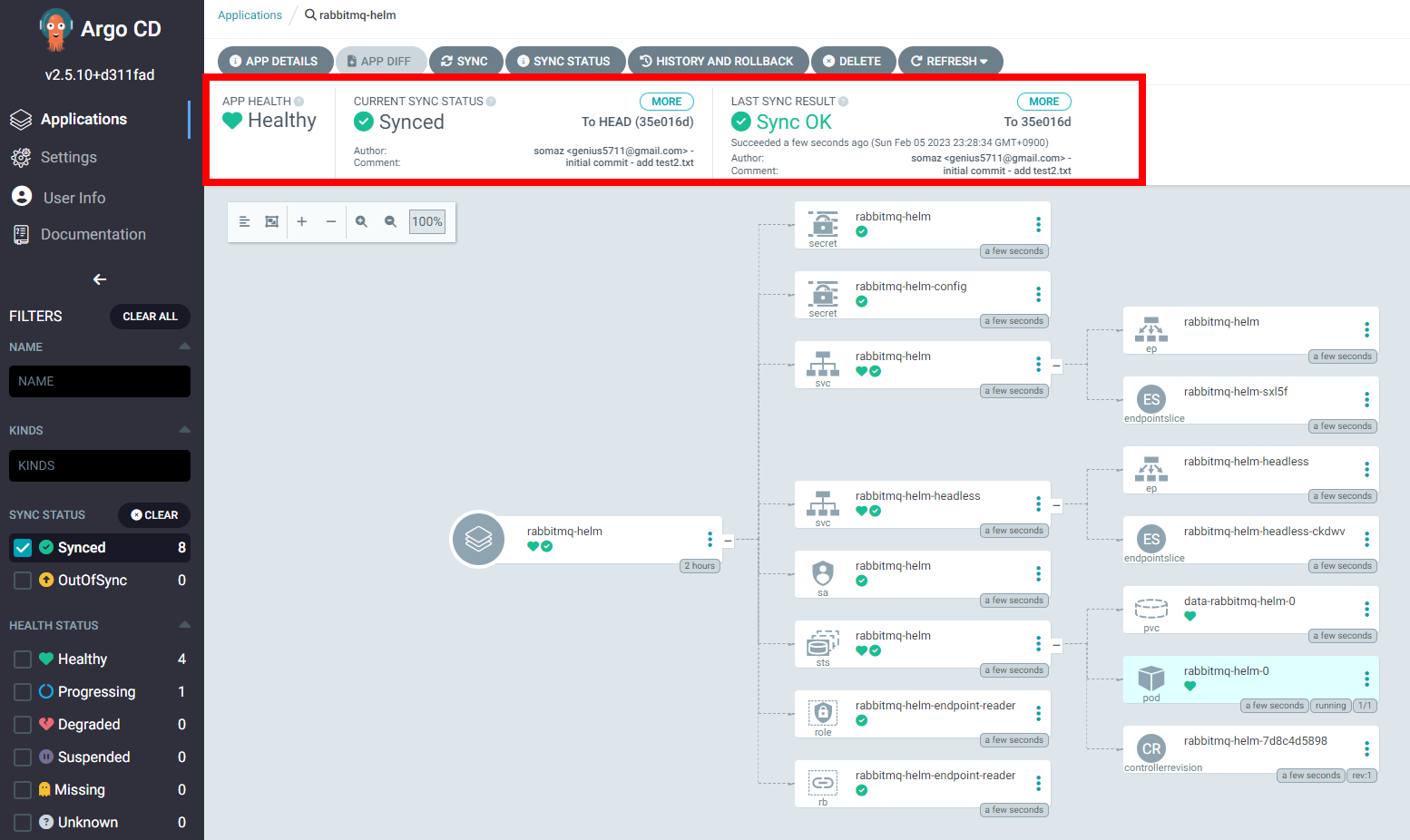Open the Applications sidebar menu item

pyautogui.click(x=83, y=120)
